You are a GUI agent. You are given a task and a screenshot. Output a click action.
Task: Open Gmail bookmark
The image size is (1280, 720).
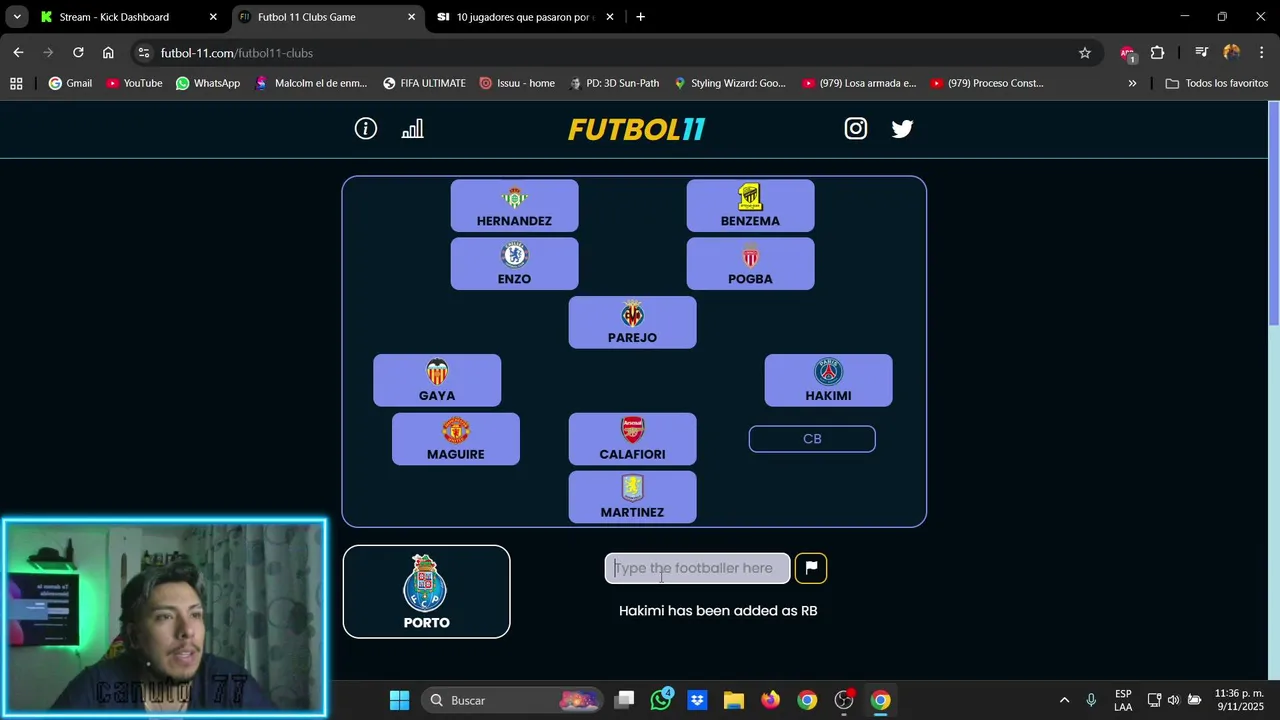[x=70, y=83]
